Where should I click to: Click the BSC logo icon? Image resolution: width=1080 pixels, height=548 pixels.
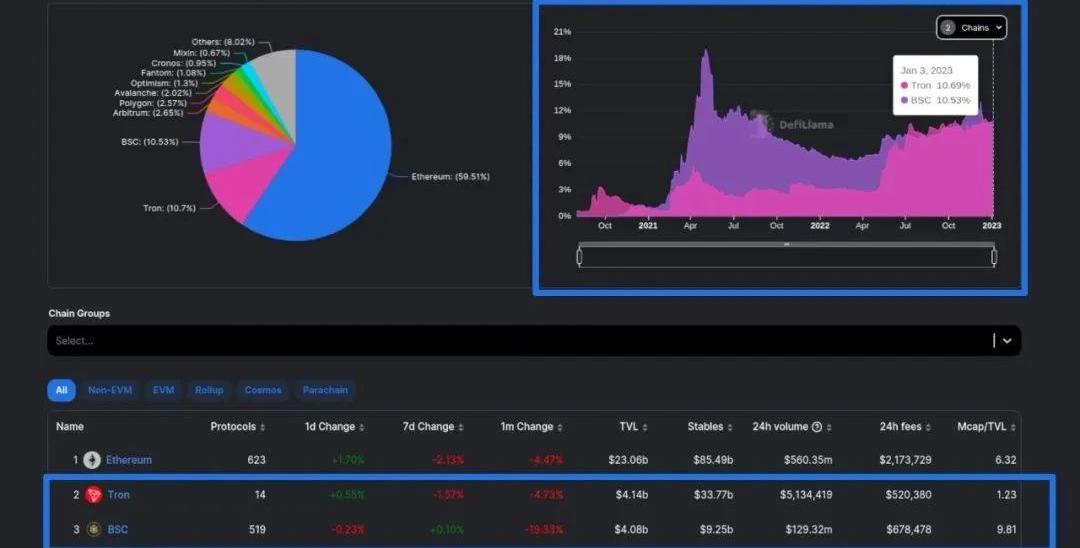[x=93, y=529]
